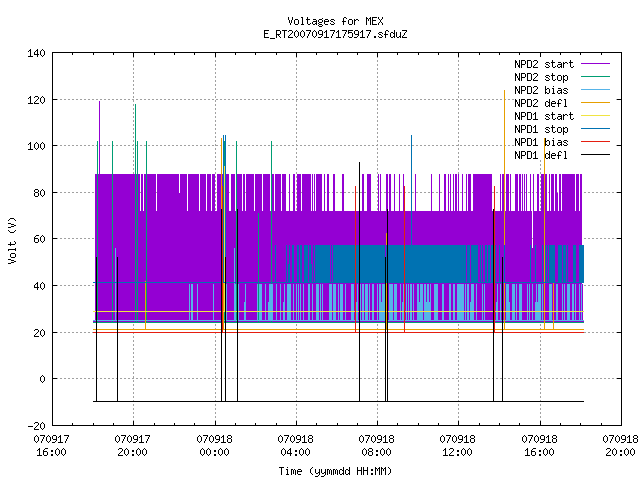The image size is (640, 480).
Task: Select the file name E_RT20070917175917.sfduZ
Action: pyautogui.click(x=335, y=34)
